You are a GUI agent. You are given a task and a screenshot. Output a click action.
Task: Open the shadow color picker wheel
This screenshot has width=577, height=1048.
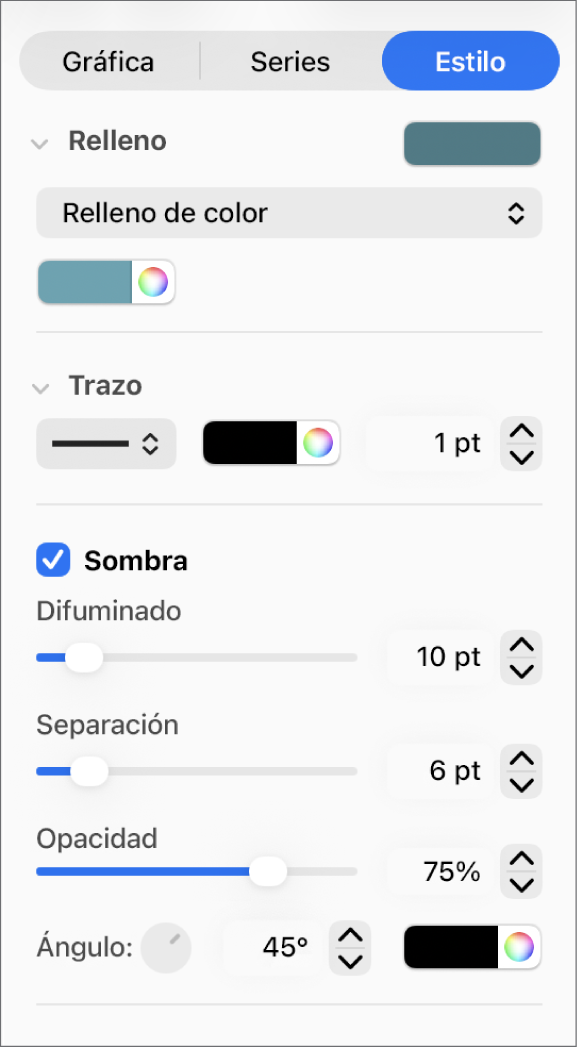(521, 946)
